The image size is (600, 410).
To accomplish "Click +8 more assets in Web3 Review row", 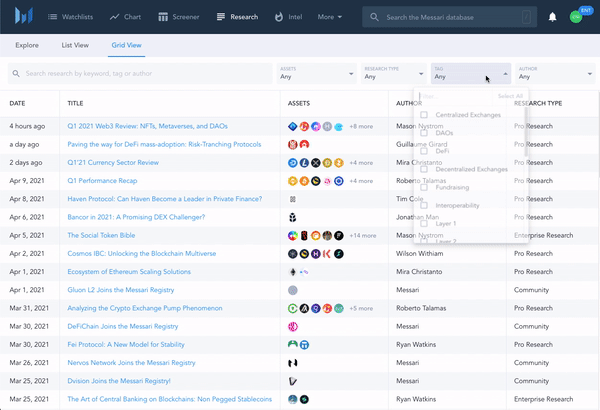I will (x=361, y=126).
